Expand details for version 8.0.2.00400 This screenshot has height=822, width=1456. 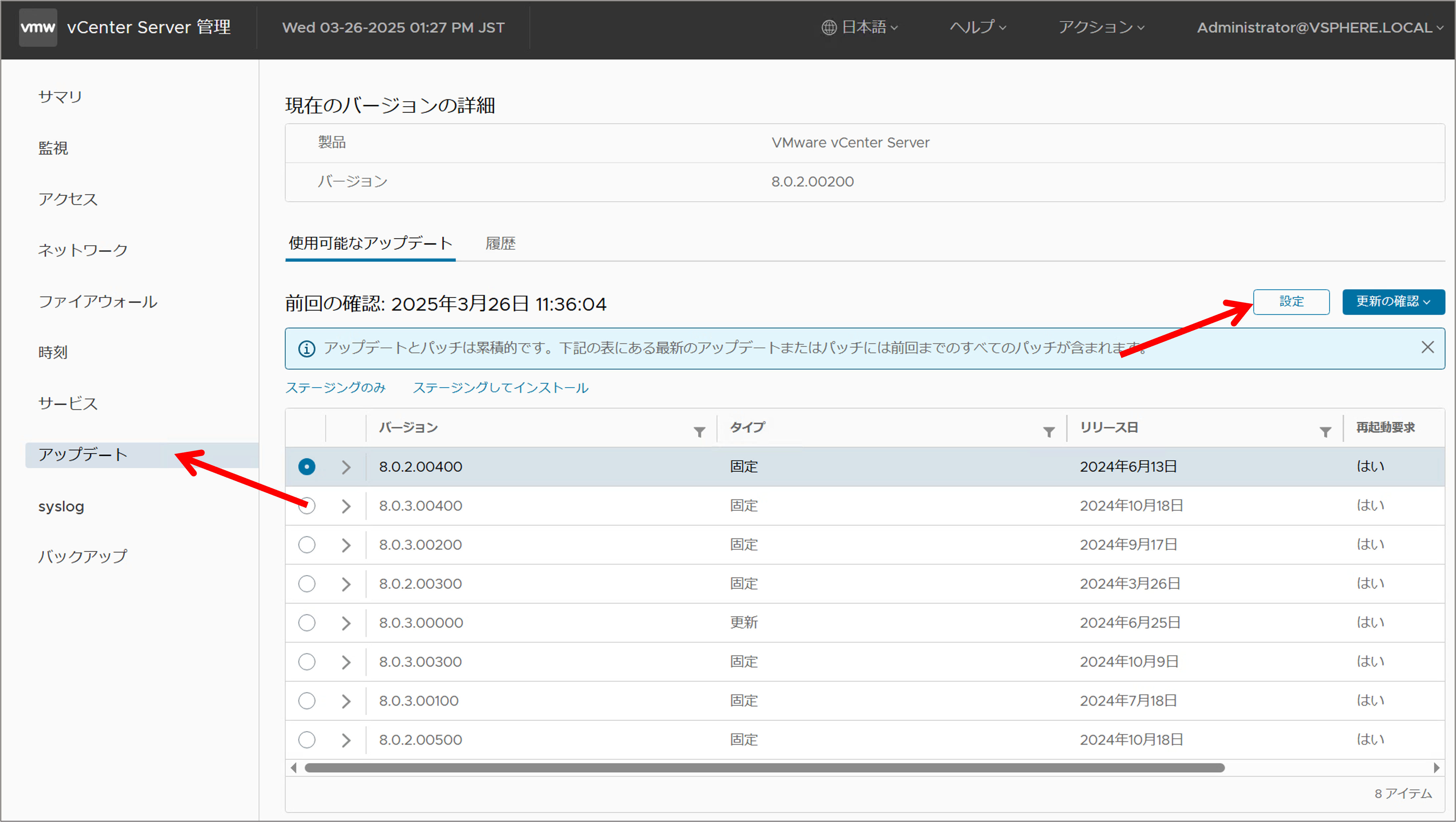[346, 467]
